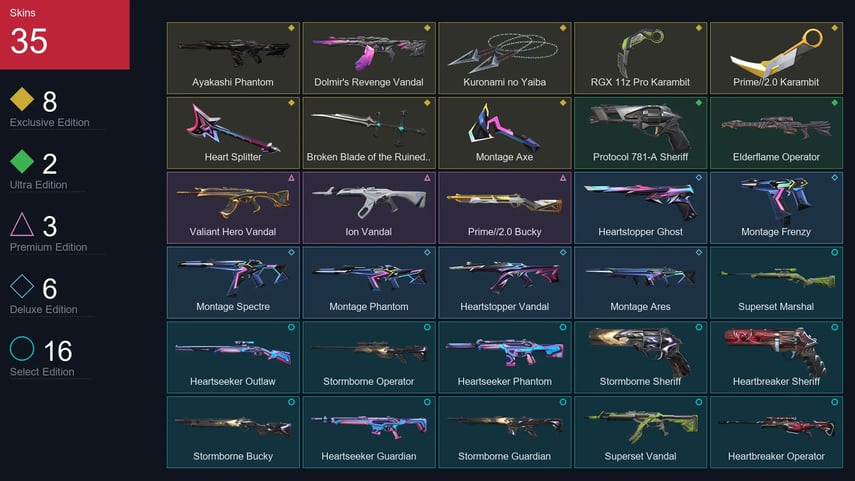Click the red Skins 35 header tile
The image size is (855, 481).
(65, 34)
